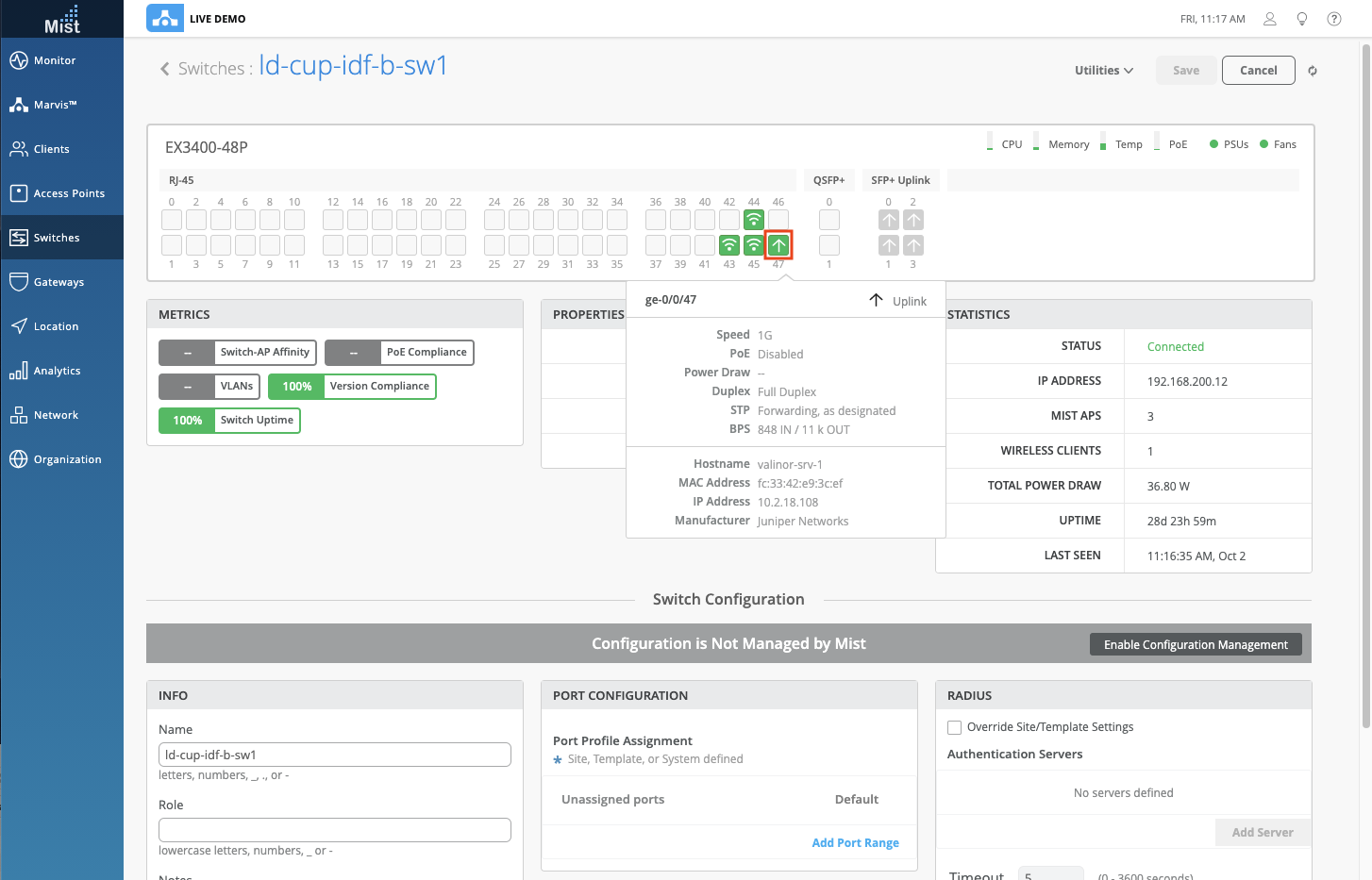
Task: Click the lightbulb icon in header
Action: click(1302, 19)
